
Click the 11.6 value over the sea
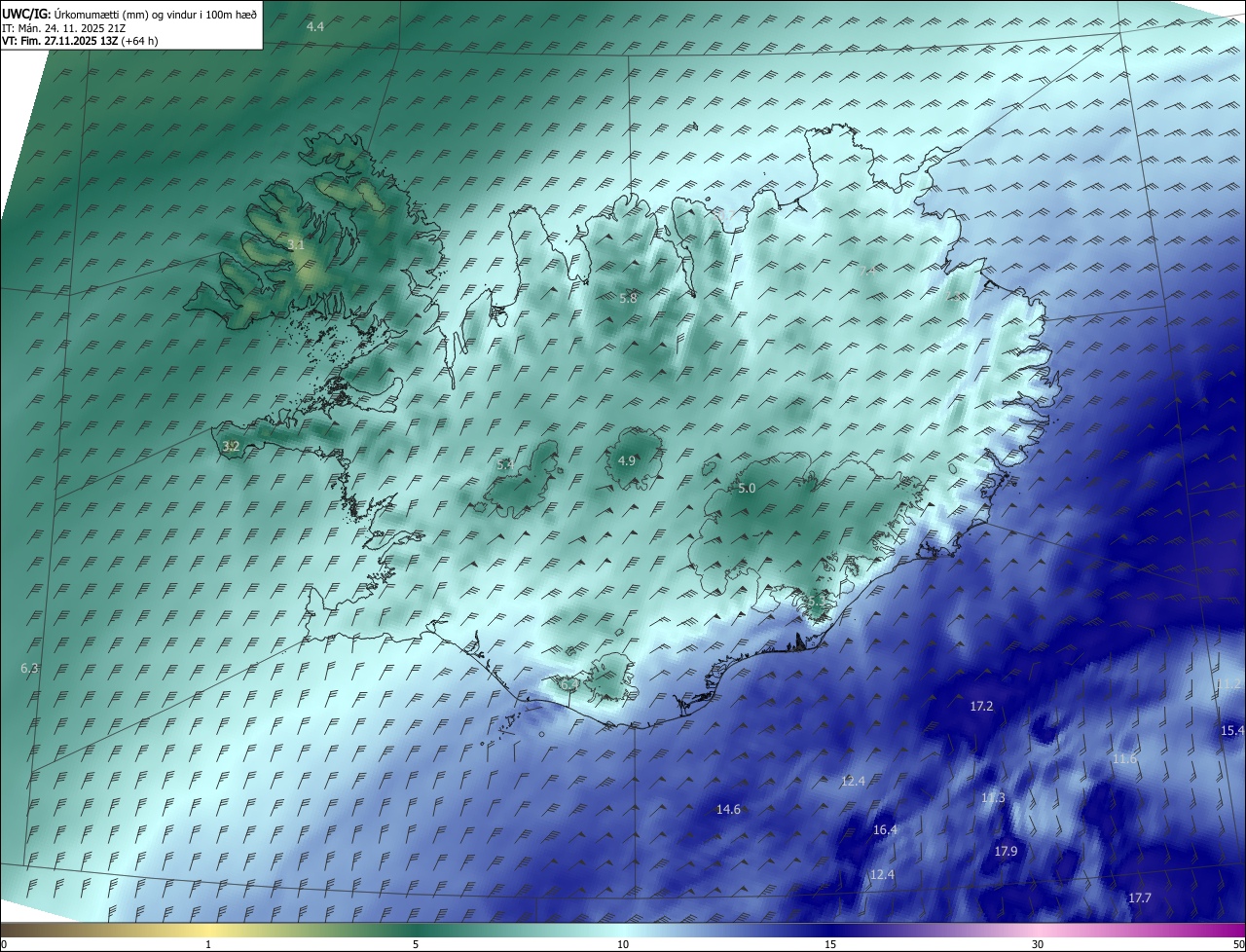[x=1124, y=758]
